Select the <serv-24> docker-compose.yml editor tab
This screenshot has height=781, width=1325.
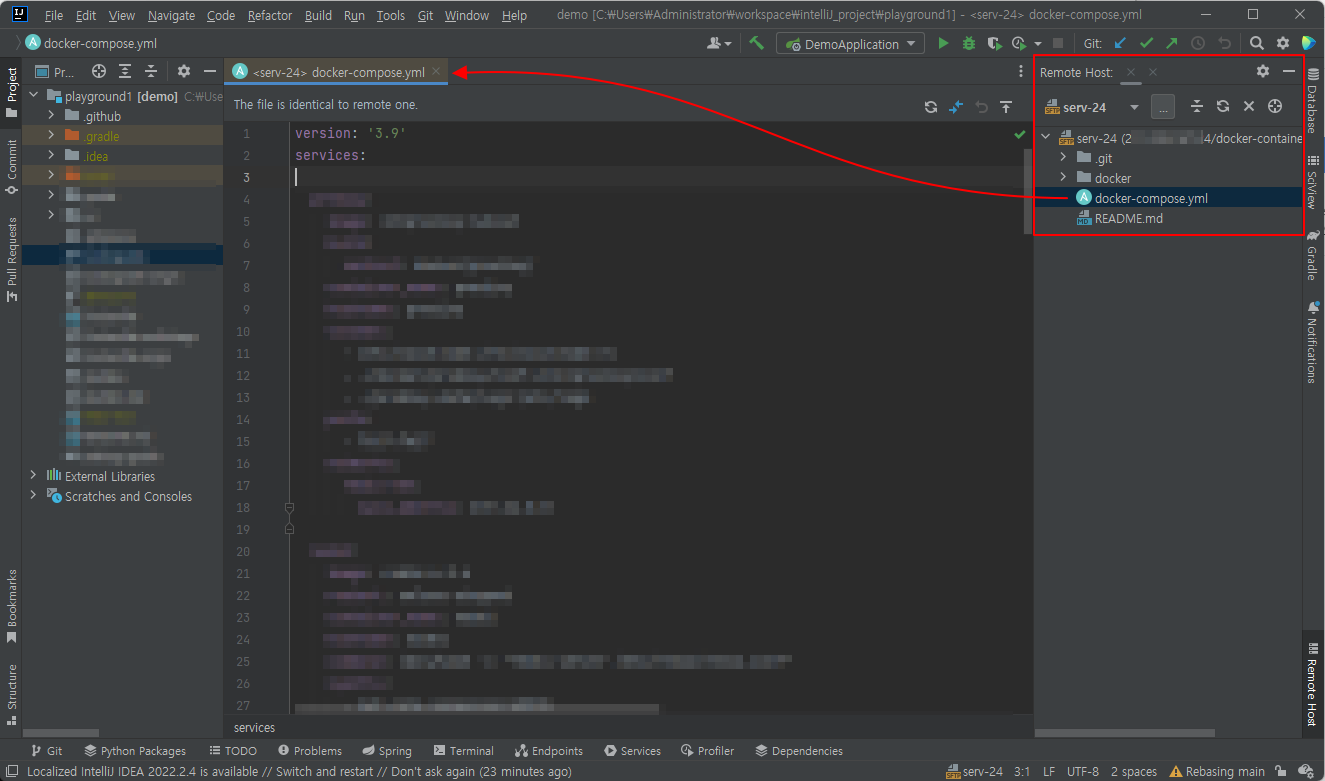pyautogui.click(x=338, y=72)
